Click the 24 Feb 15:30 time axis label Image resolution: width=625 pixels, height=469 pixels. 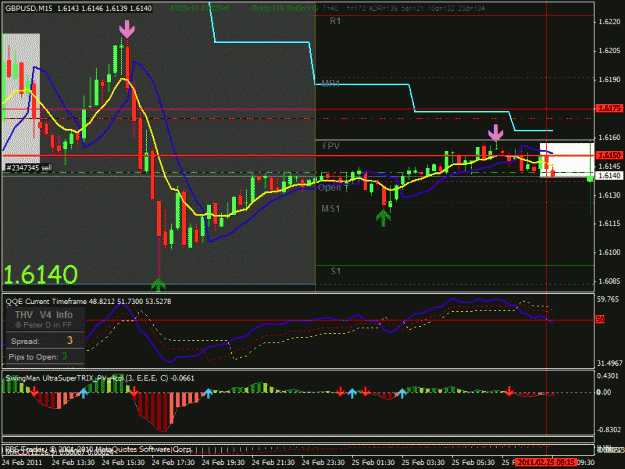(123, 463)
